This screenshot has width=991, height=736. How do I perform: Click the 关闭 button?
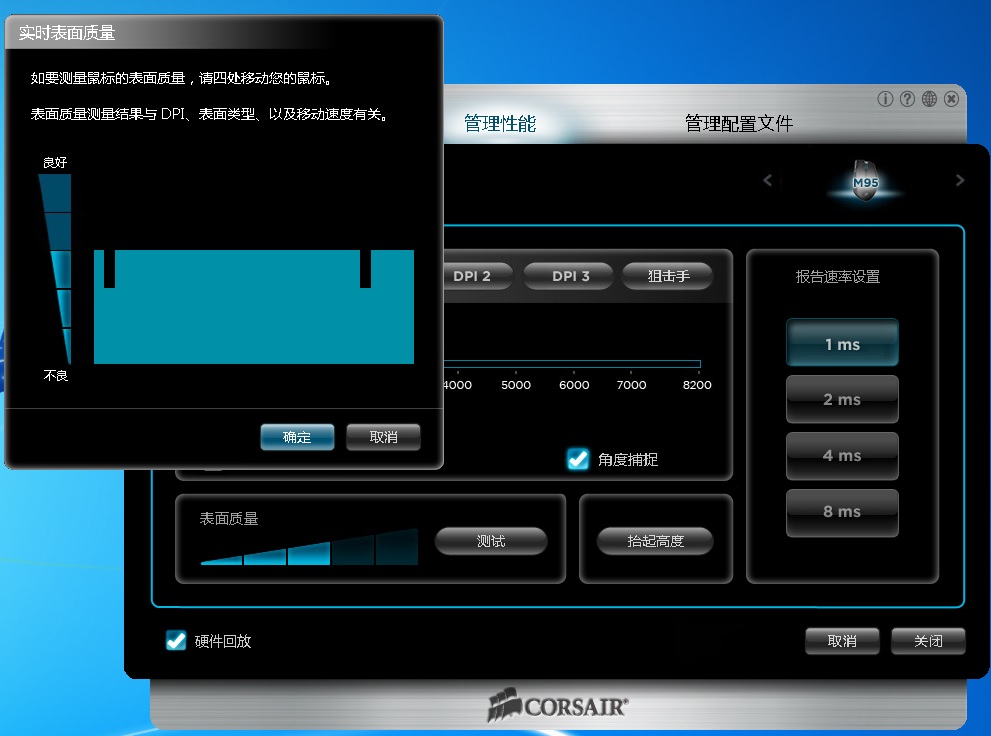(928, 641)
